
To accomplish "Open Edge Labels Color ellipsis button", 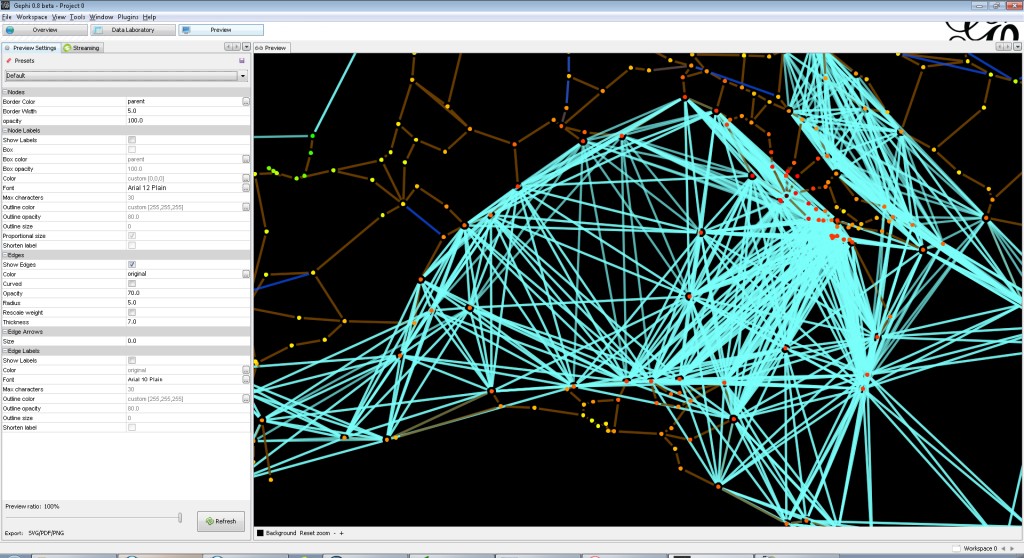I will click(x=246, y=370).
